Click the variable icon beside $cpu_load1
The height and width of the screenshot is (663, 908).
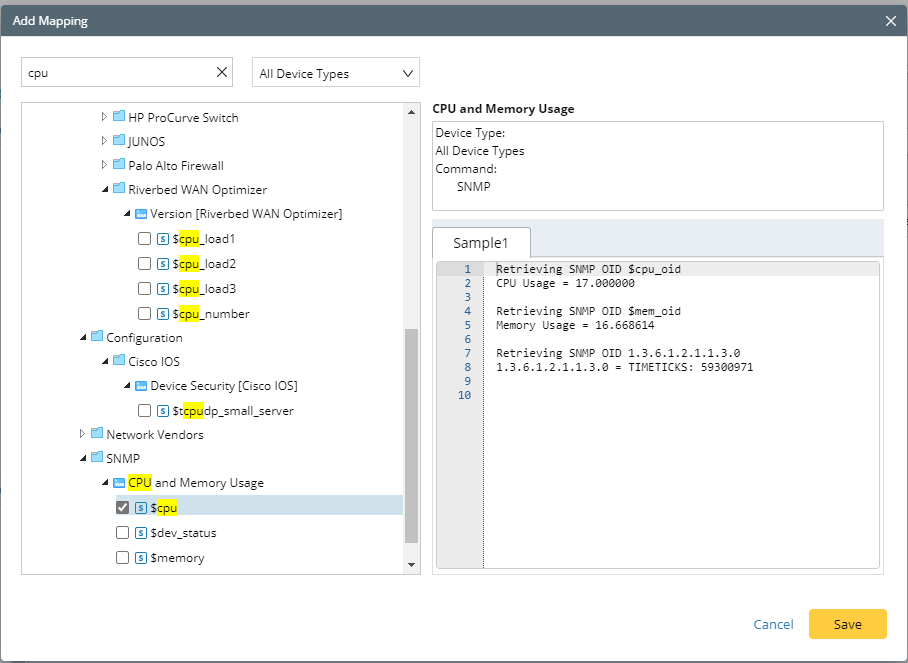tap(163, 239)
